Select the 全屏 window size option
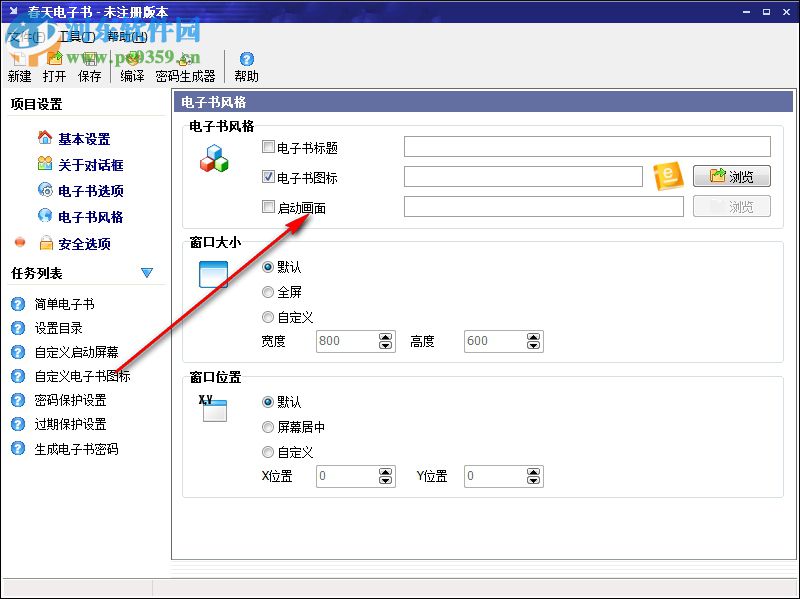 (x=267, y=292)
